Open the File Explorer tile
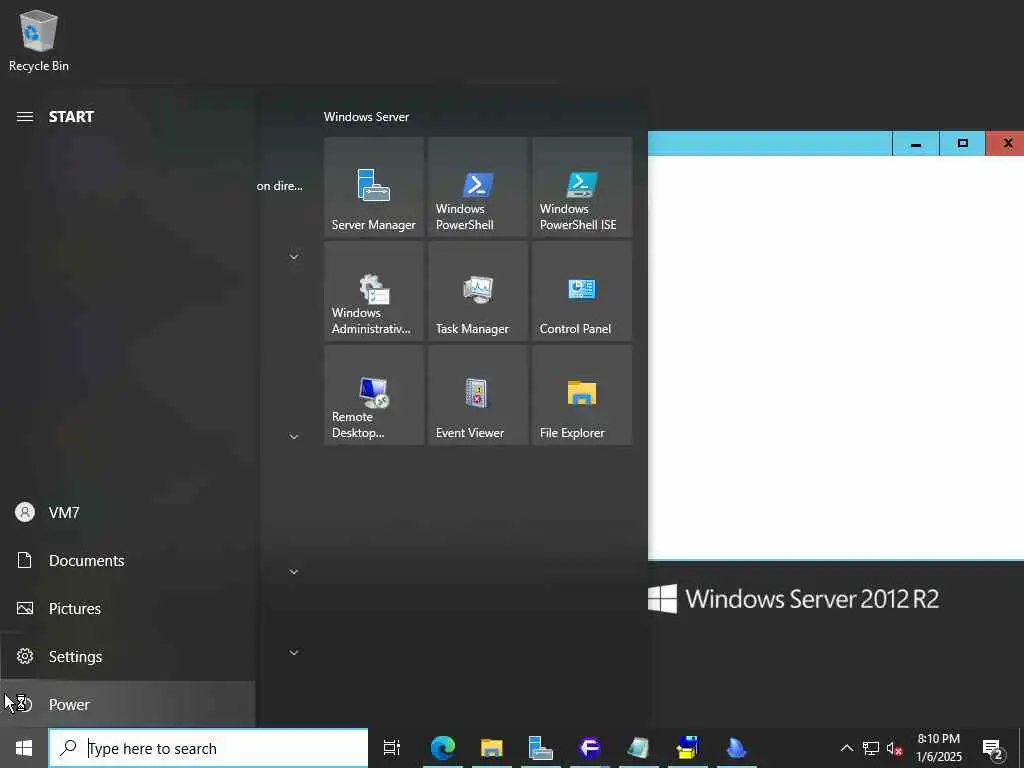 pos(582,395)
